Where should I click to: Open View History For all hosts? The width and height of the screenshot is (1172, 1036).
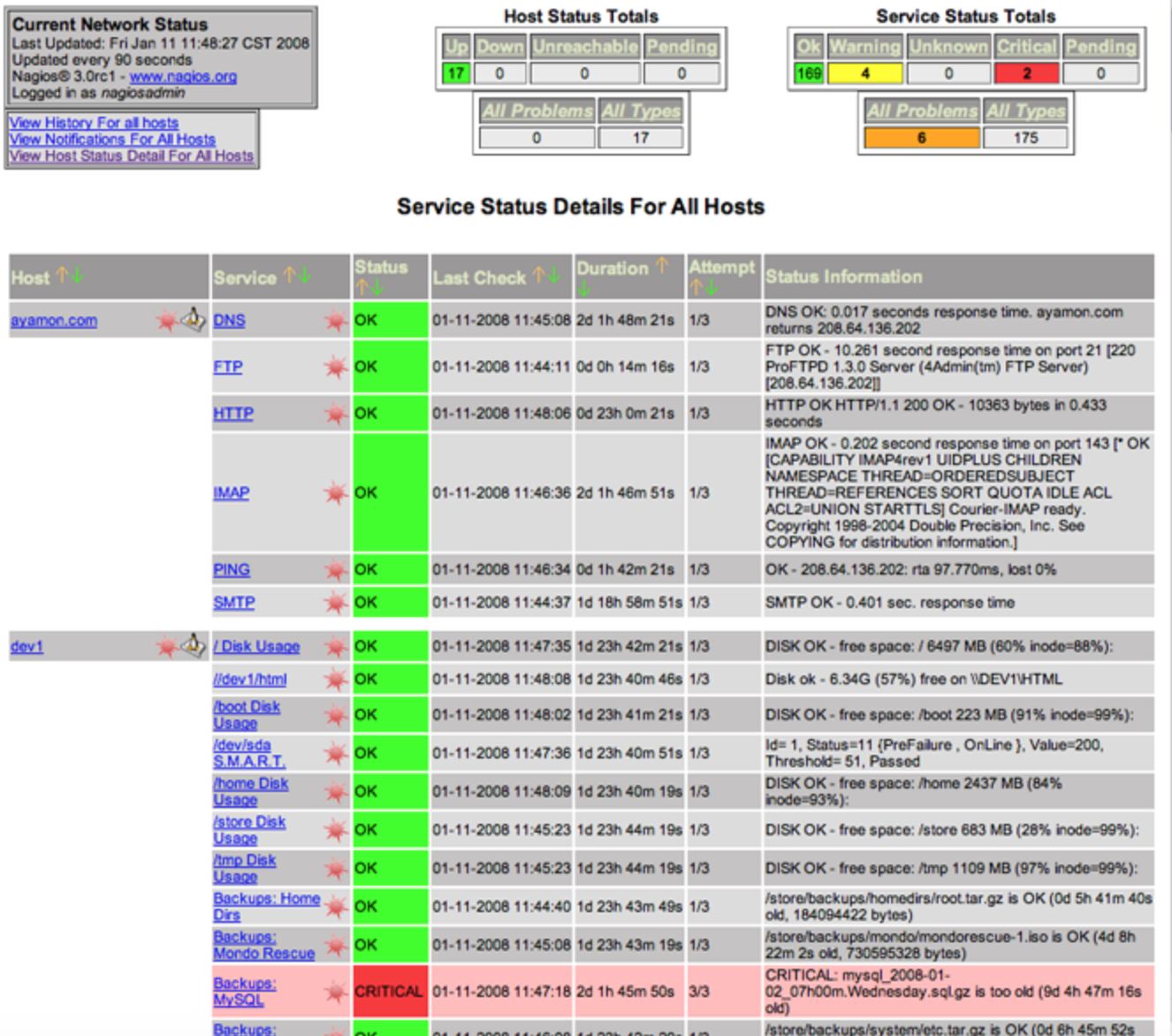(94, 123)
